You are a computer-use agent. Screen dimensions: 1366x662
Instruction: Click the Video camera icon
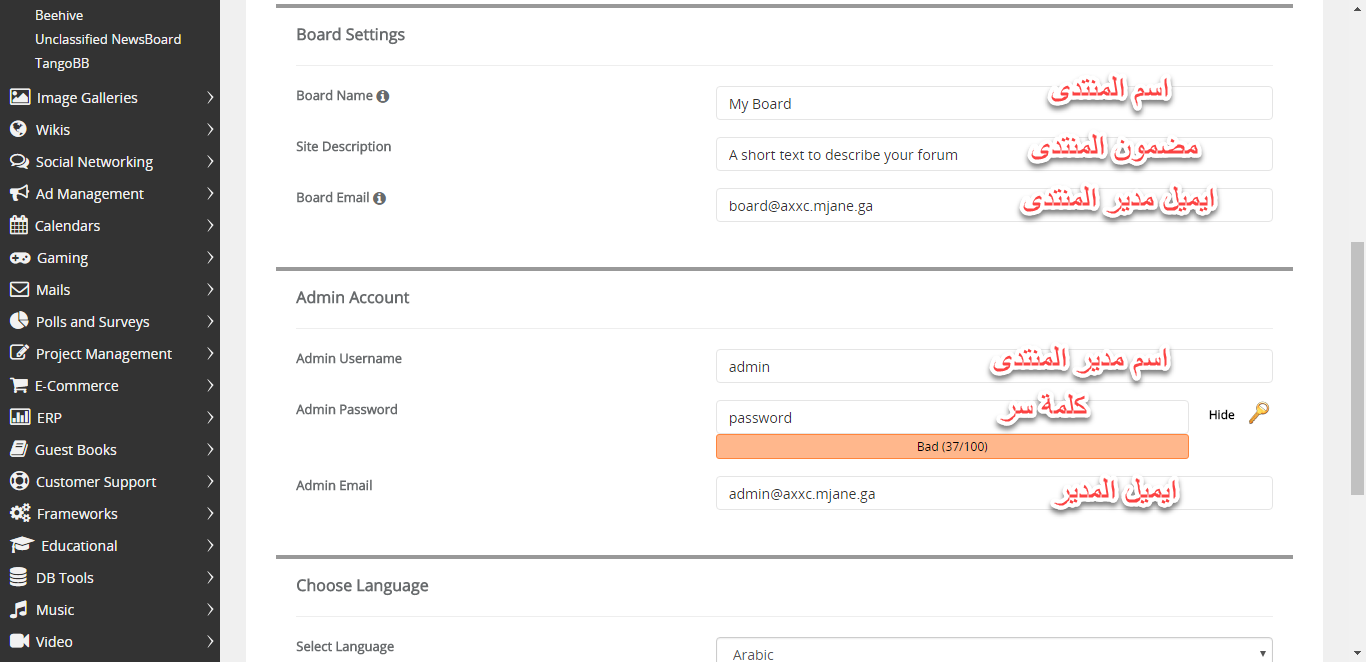tap(19, 641)
